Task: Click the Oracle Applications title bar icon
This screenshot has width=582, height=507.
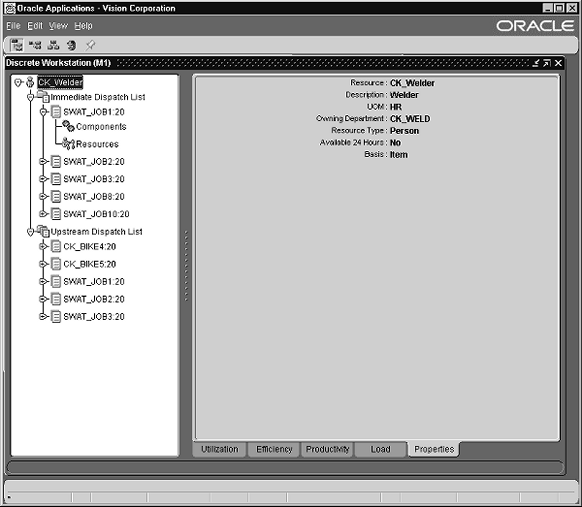Action: pos(10,8)
